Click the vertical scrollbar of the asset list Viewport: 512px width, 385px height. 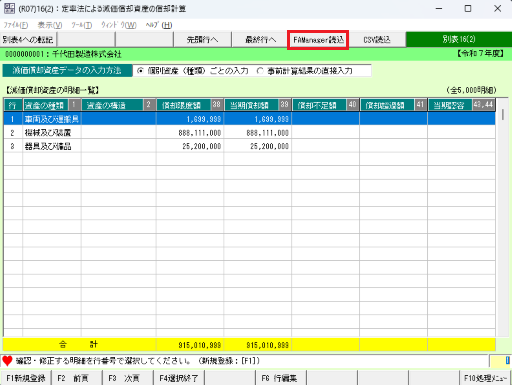502,217
